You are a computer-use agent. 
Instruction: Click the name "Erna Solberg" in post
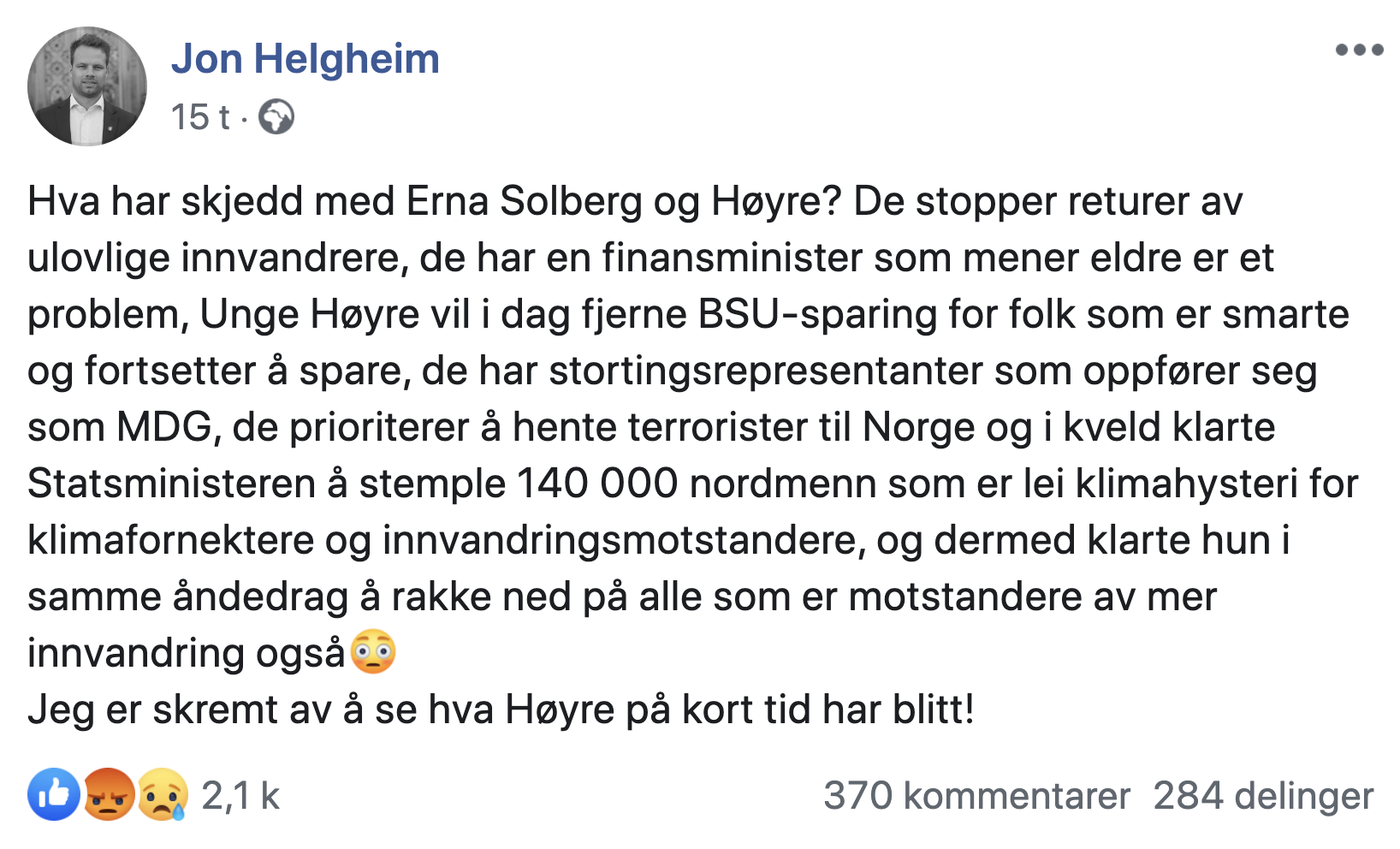[524, 202]
